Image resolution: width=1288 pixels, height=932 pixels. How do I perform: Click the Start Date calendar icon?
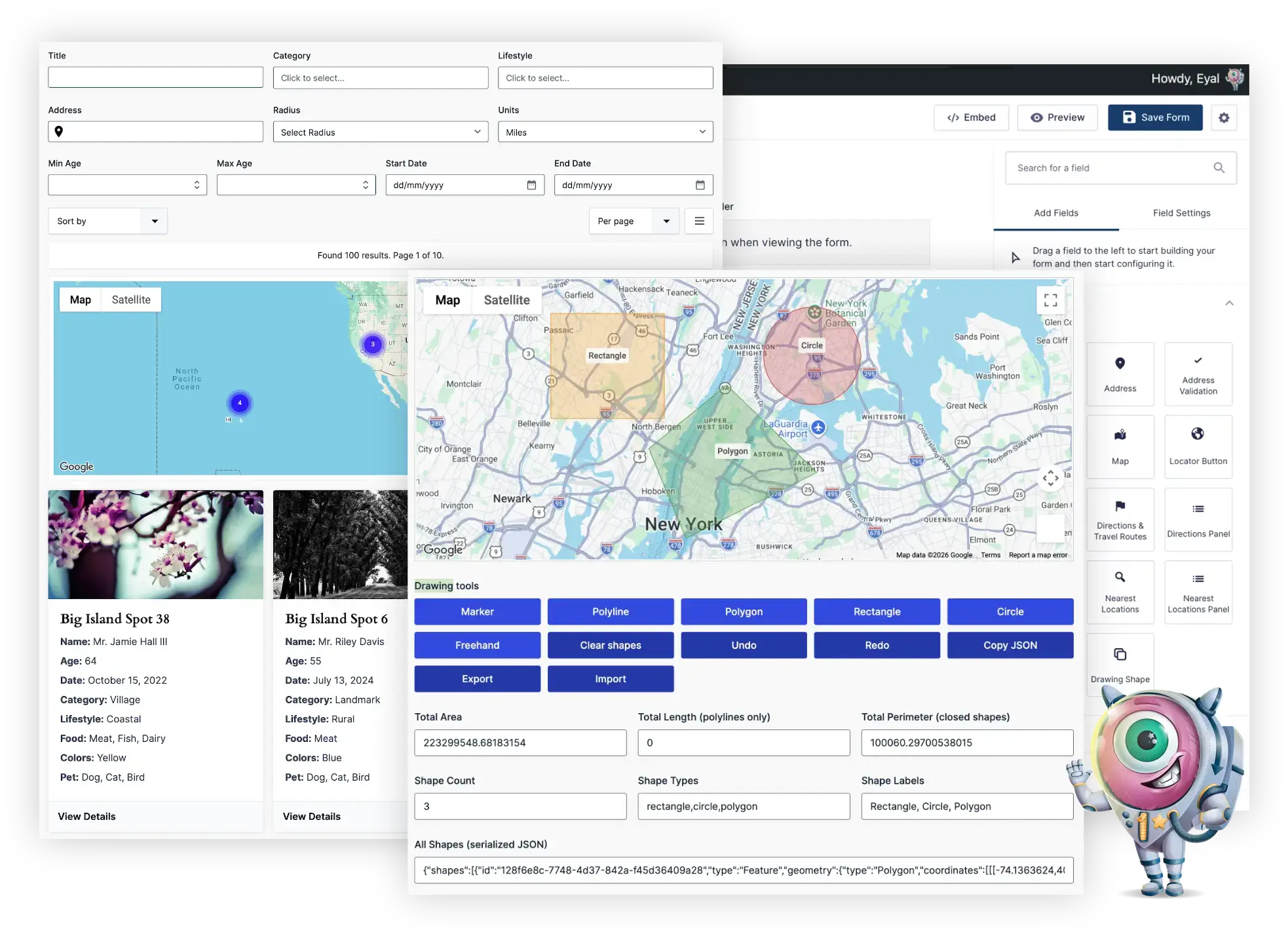tap(531, 185)
